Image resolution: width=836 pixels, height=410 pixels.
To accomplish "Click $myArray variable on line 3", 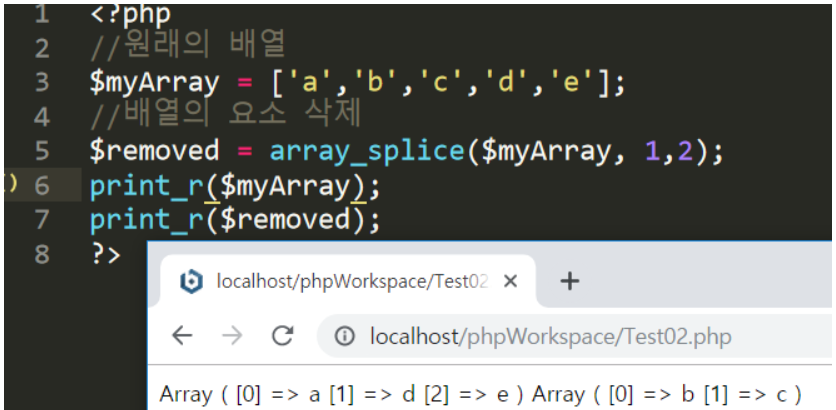I will 155,83.
